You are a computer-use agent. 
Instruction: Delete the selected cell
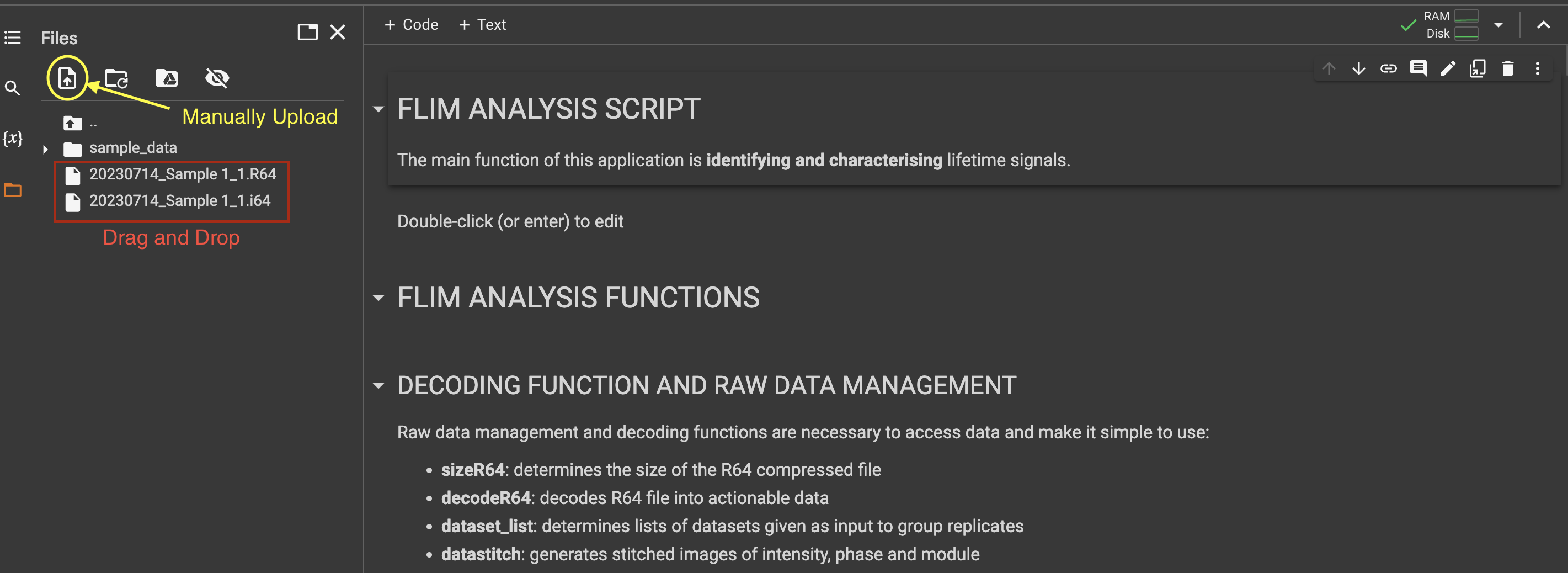click(1508, 68)
